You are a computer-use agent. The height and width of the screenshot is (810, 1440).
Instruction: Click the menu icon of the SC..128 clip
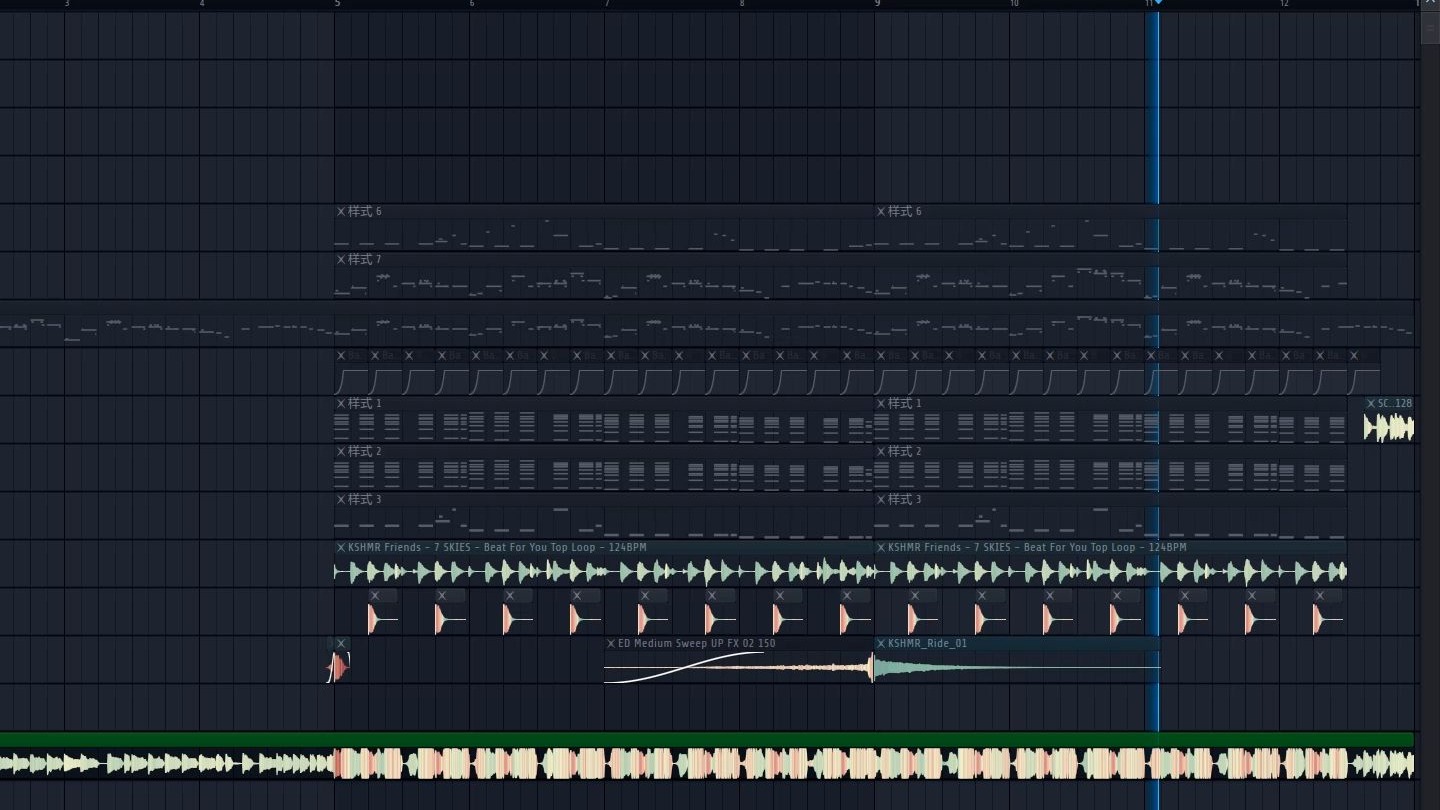[x=1371, y=403]
